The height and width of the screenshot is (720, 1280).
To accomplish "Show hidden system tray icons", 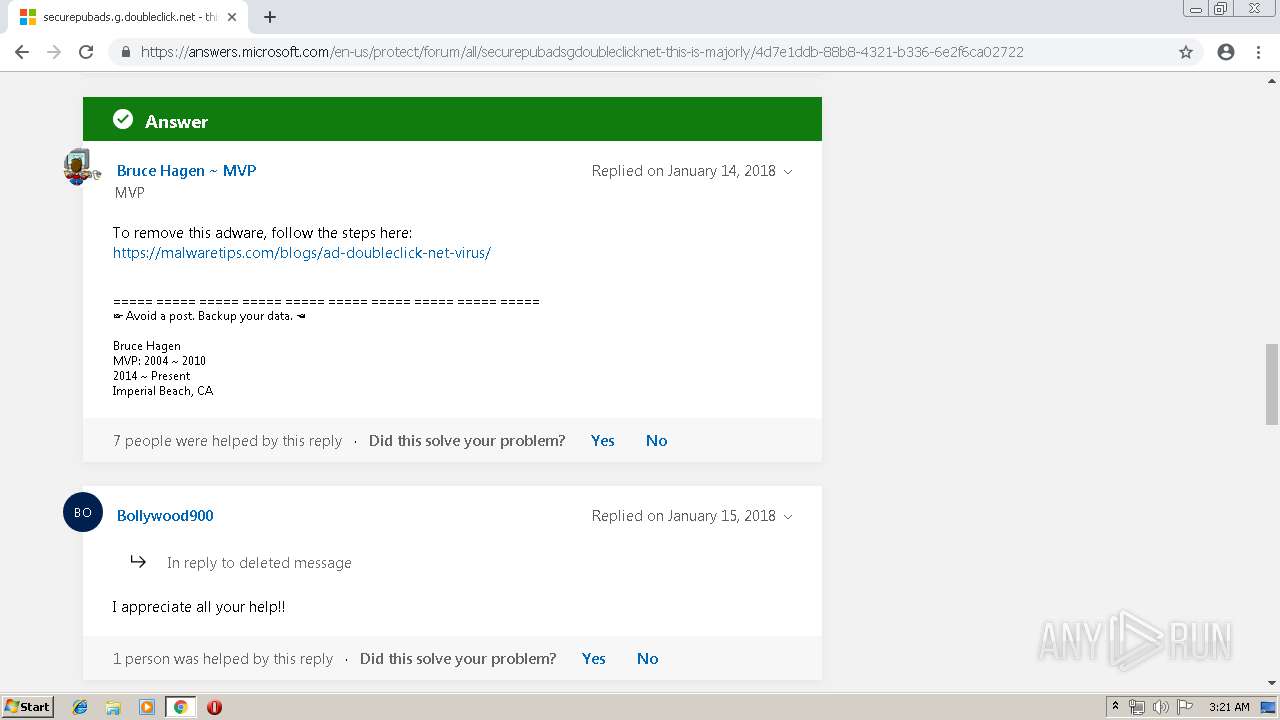I will pos(1116,707).
